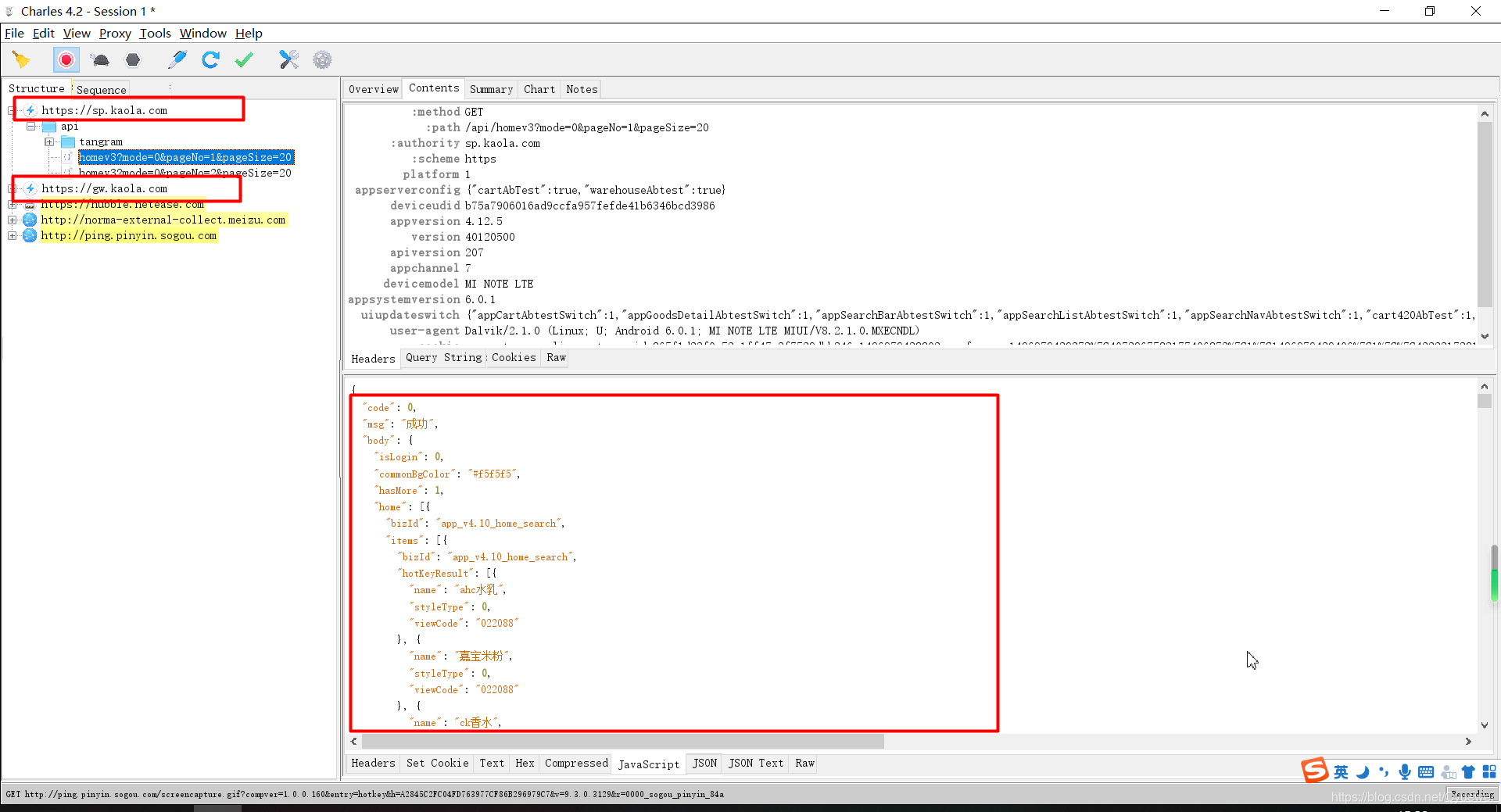The image size is (1501, 812).
Task: Open the Window menu
Action: (x=202, y=34)
